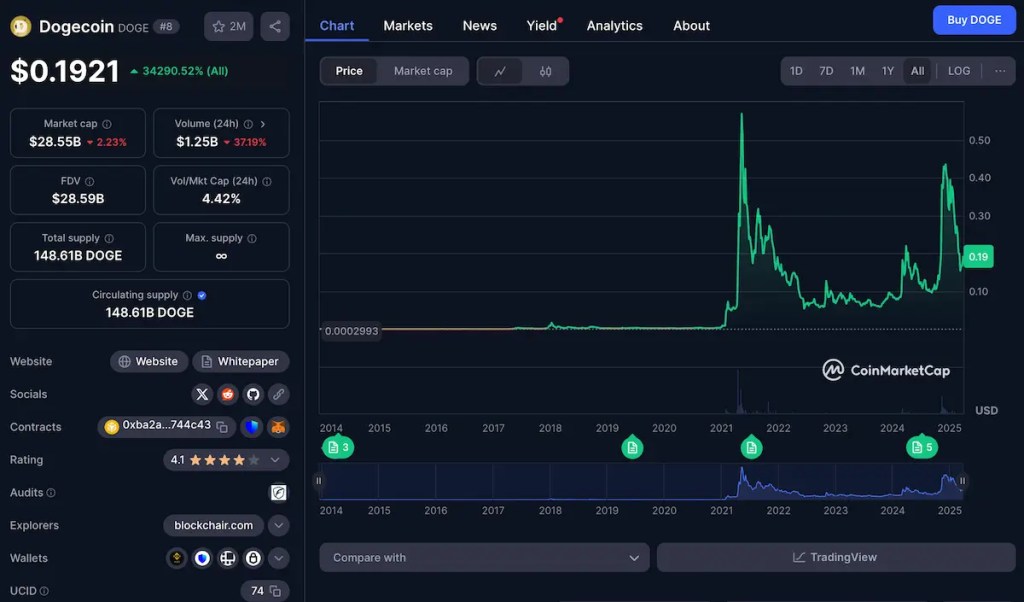Open the X (Twitter) social link
The image size is (1024, 602).
(x=203, y=394)
